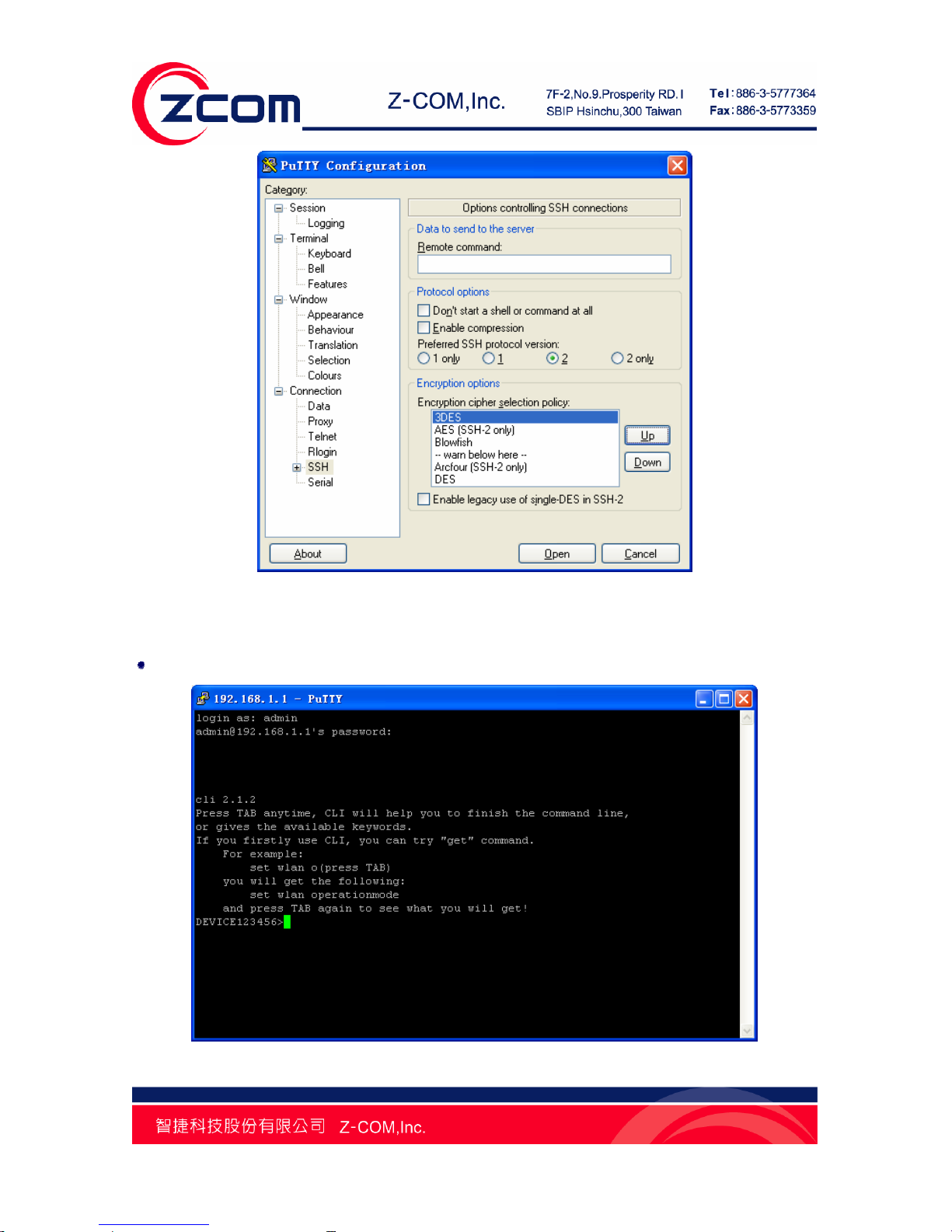
Task: Tick 'Don't start a shell or command at all'
Action: point(424,310)
